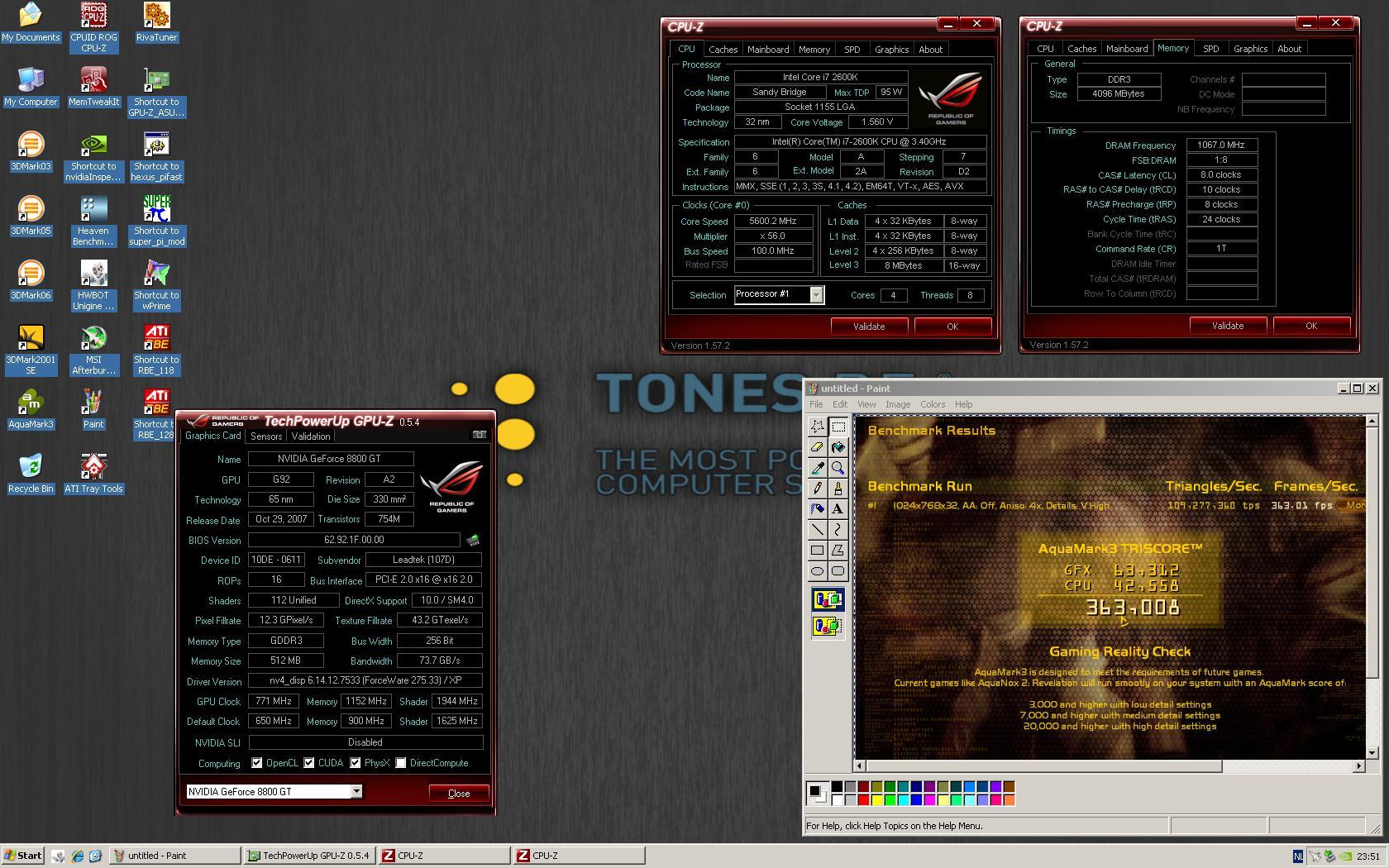The width and height of the screenshot is (1389, 868).
Task: Select the Text tool in Paint
Action: 838,509
